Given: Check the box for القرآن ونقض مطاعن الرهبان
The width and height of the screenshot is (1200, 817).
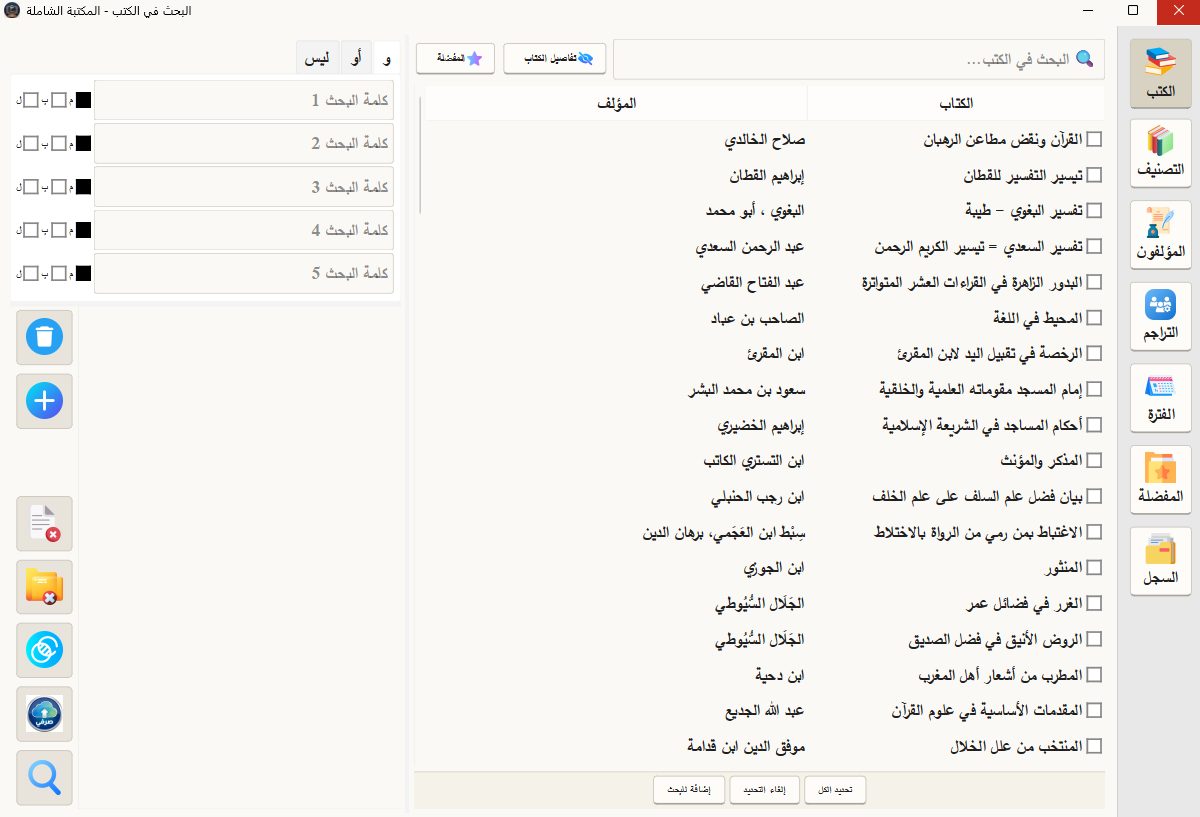Looking at the screenshot, I should 1094,139.
